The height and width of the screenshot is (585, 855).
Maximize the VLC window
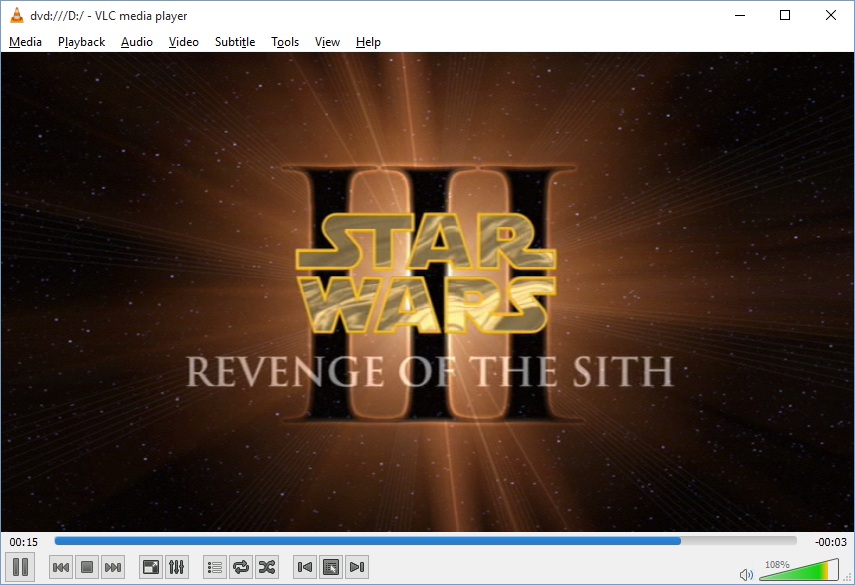785,15
